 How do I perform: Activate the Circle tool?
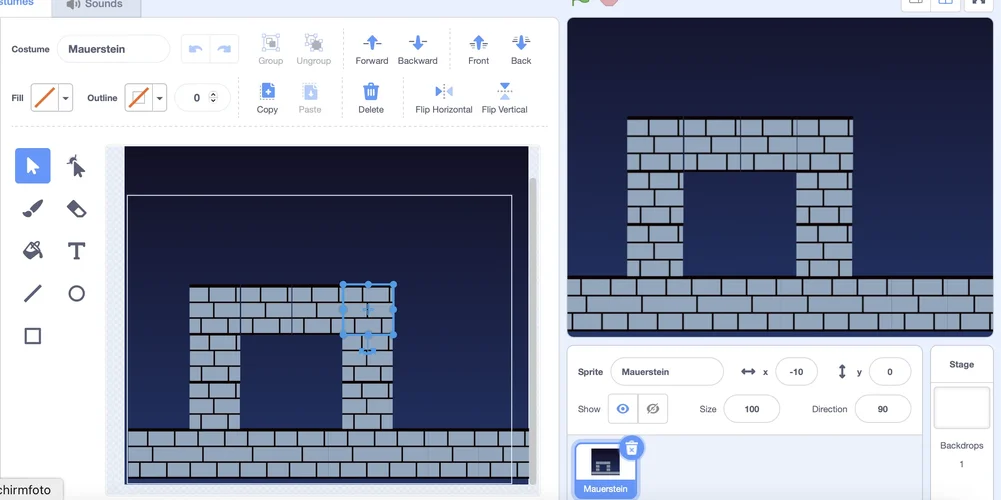tap(76, 293)
